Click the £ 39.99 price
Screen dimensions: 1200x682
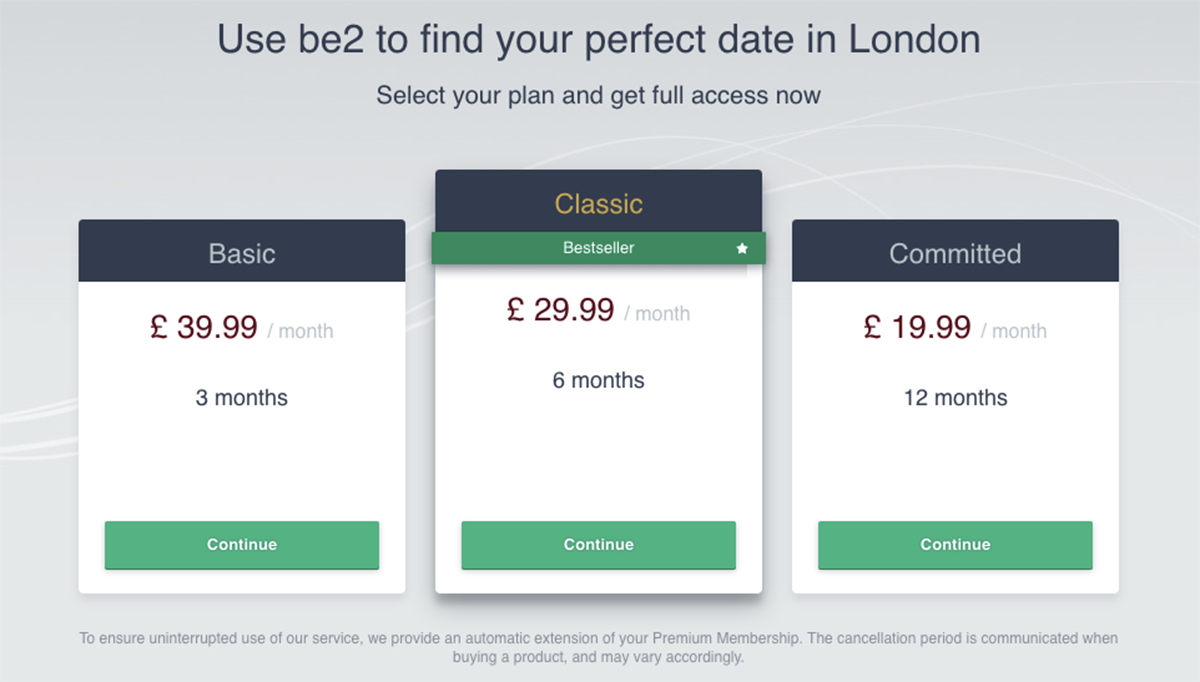[204, 328]
